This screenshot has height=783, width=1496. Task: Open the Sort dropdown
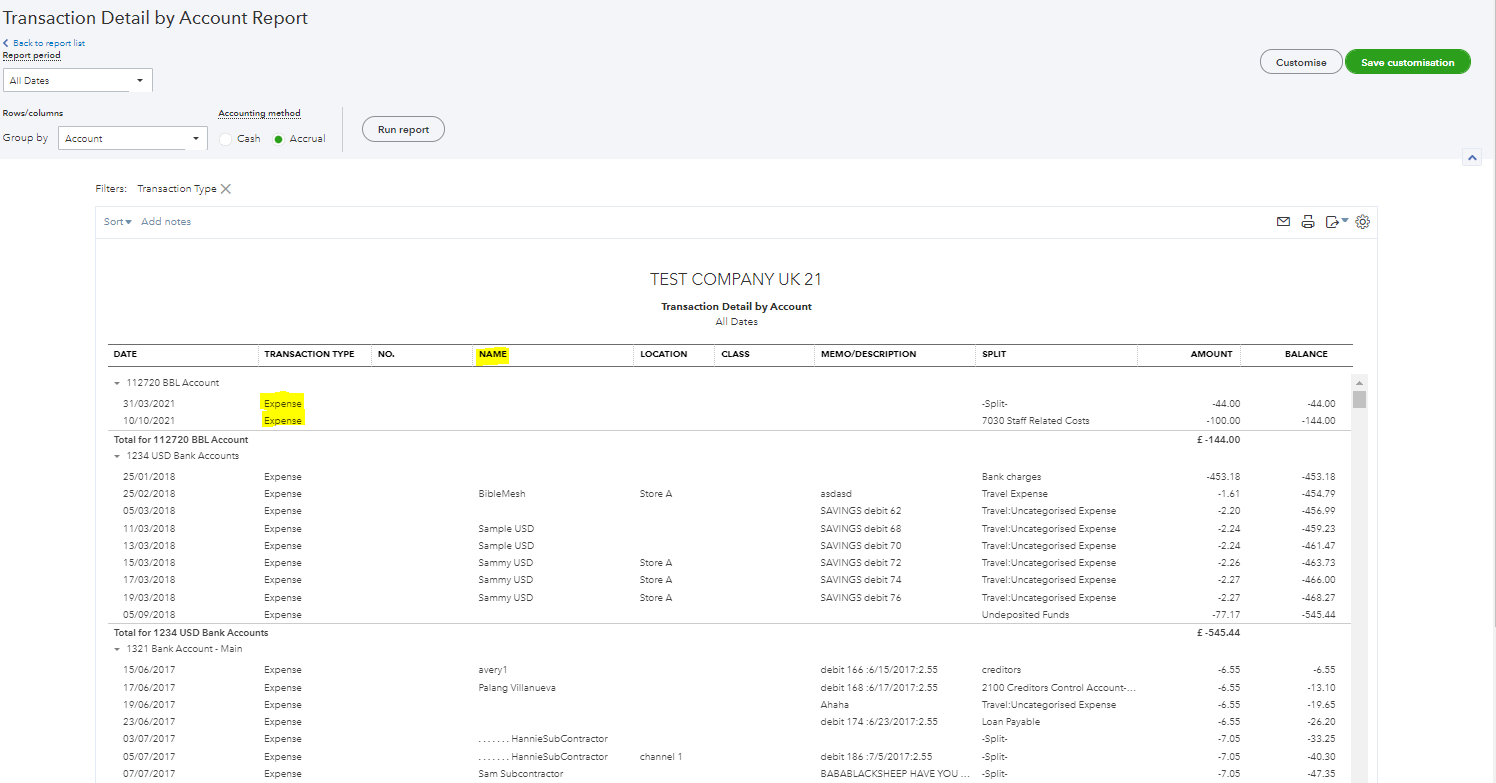[118, 222]
